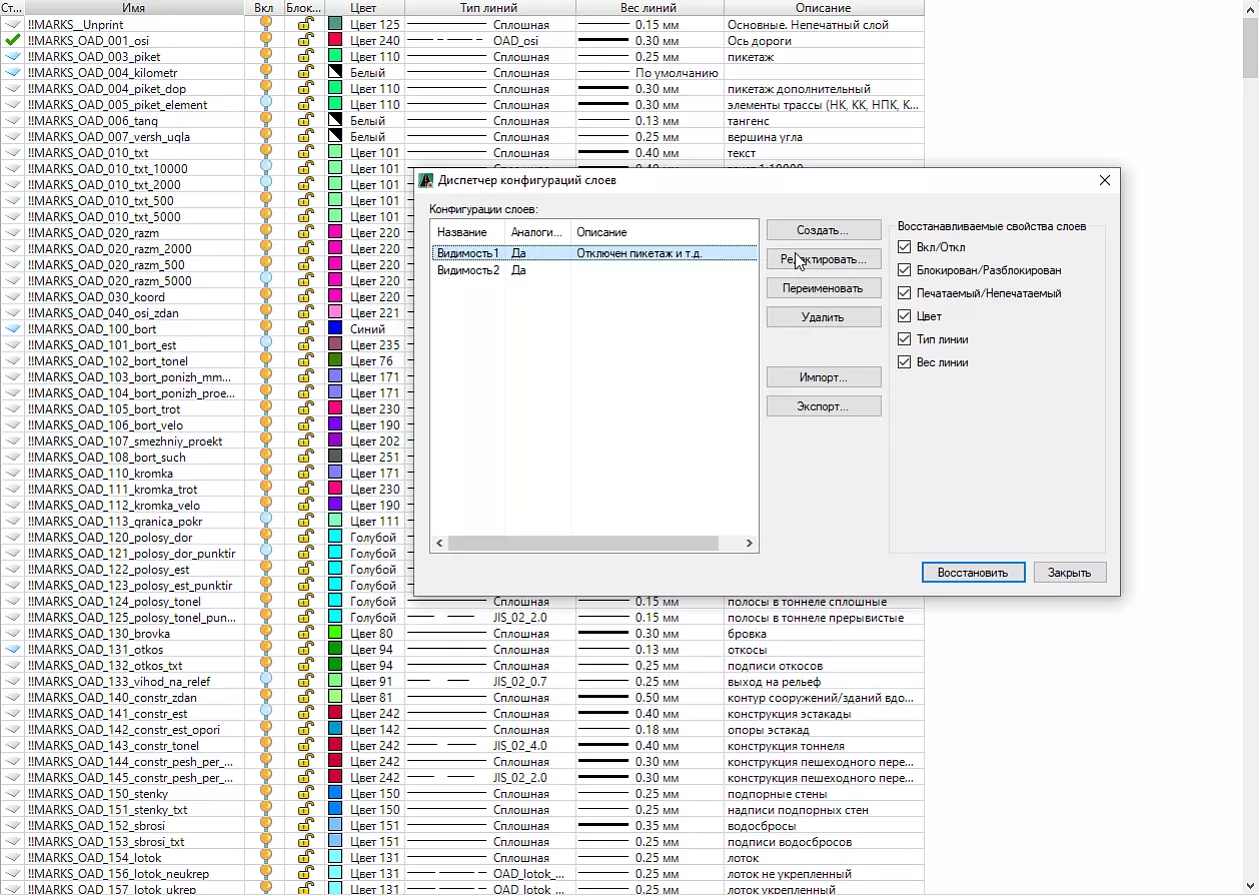Select Видимость2 configuration row
This screenshot has width=1259, height=895.
pos(467,270)
